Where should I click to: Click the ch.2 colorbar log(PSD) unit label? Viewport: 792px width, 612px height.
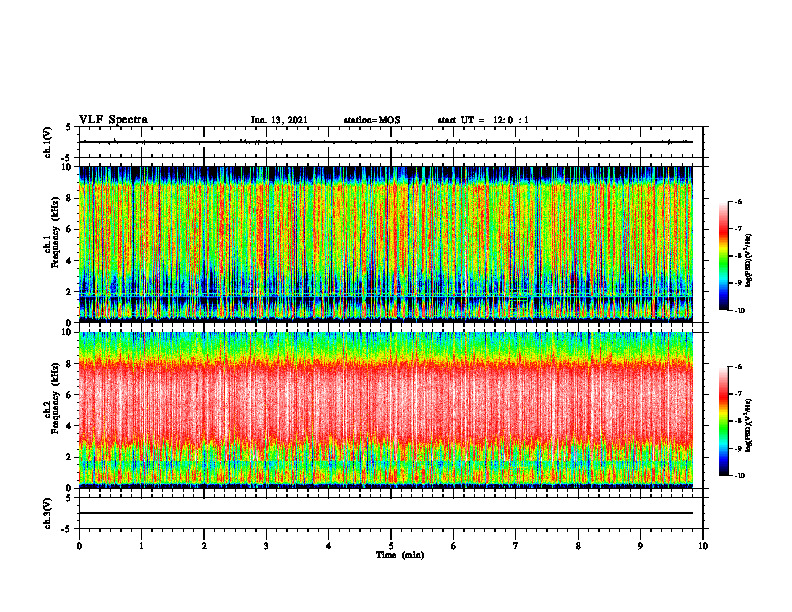point(749,426)
